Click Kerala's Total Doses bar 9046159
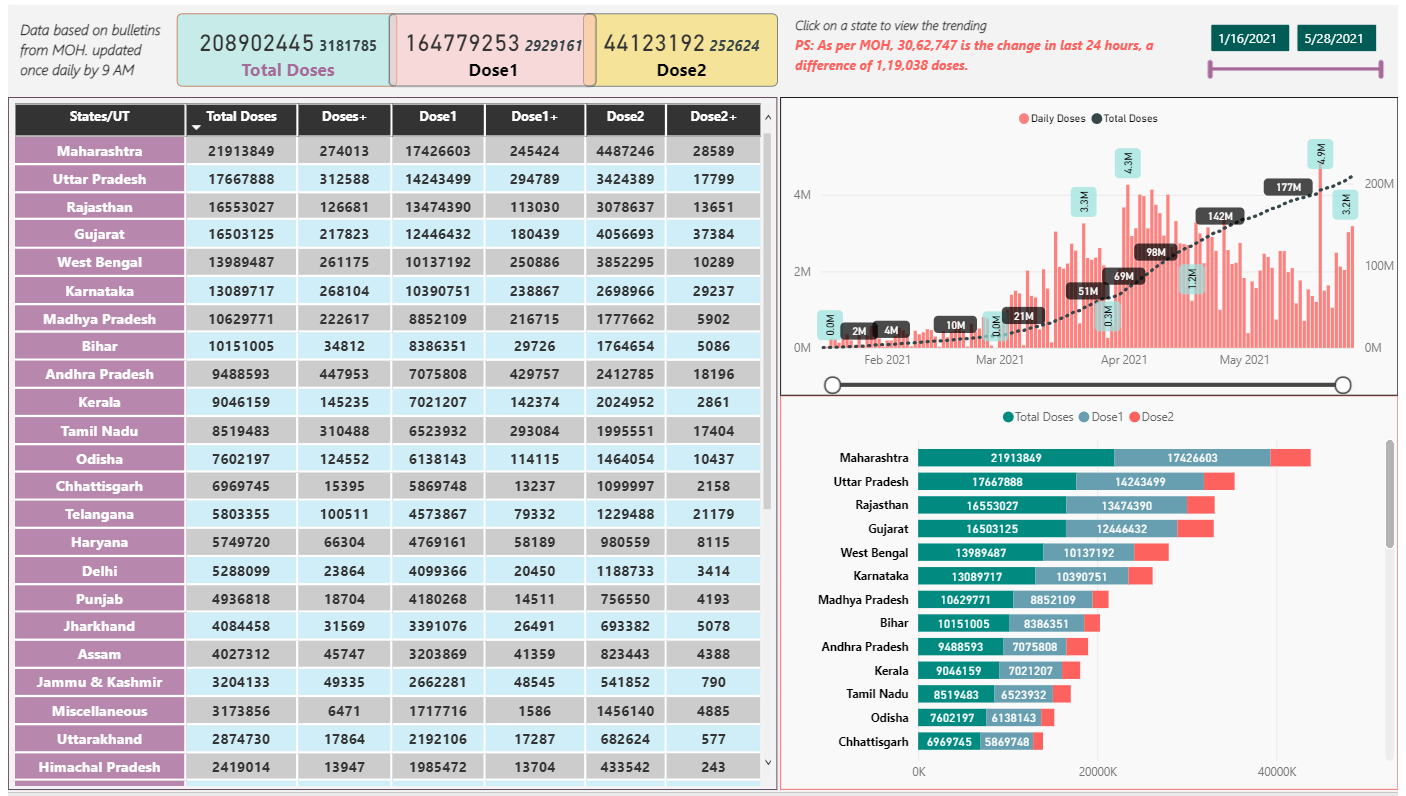Viewport: 1406px width, 796px height. 959,670
